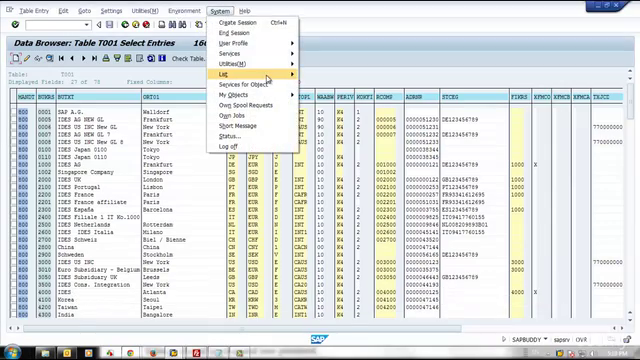Click the yellow Exit icon
640x360 pixels.
[x=136, y=24]
